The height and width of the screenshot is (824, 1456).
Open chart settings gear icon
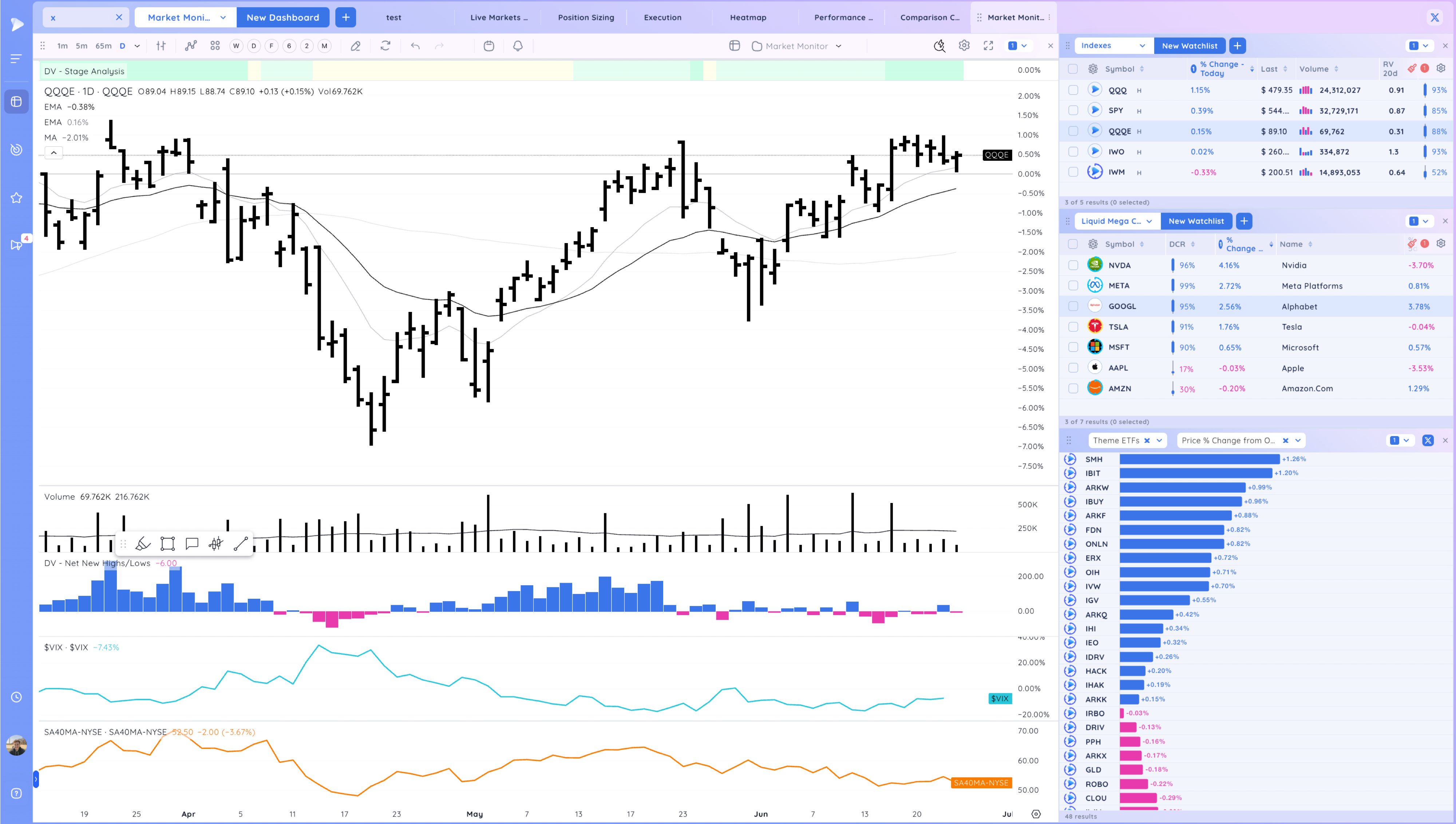(964, 46)
